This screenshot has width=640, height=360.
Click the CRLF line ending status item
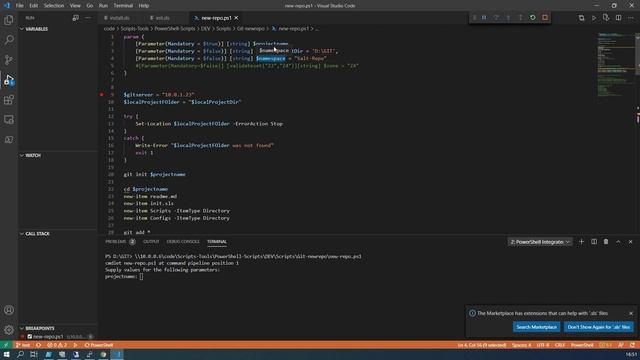pos(560,345)
